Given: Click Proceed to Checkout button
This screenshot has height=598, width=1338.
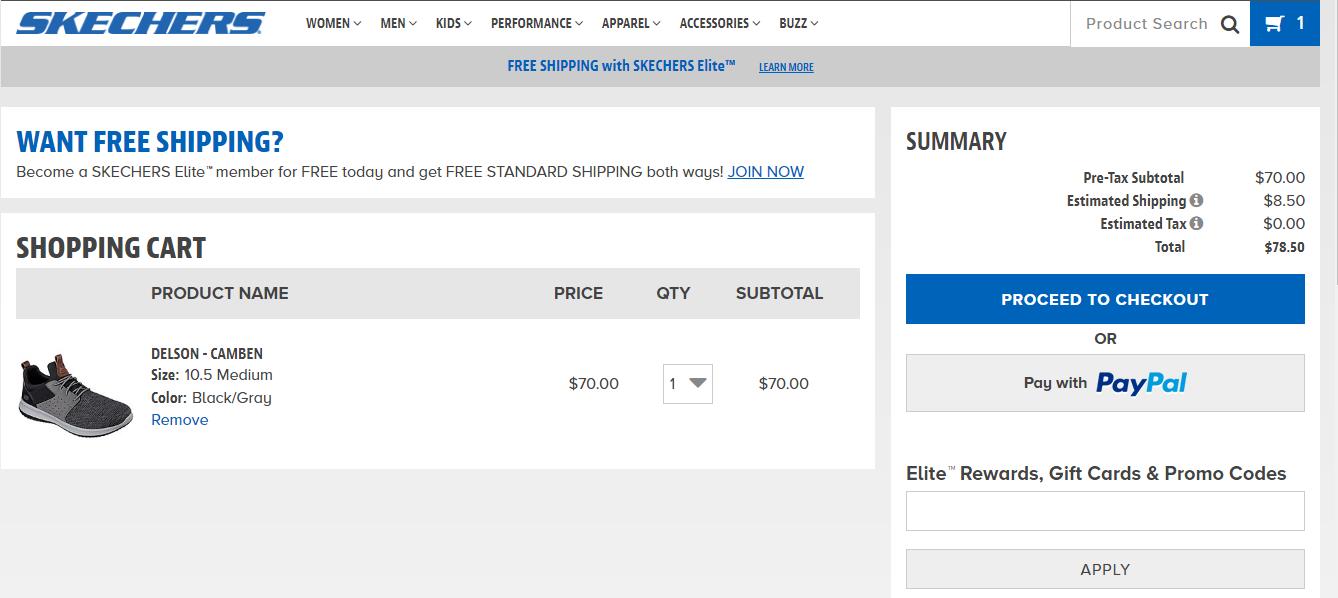Looking at the screenshot, I should (x=1105, y=300).
